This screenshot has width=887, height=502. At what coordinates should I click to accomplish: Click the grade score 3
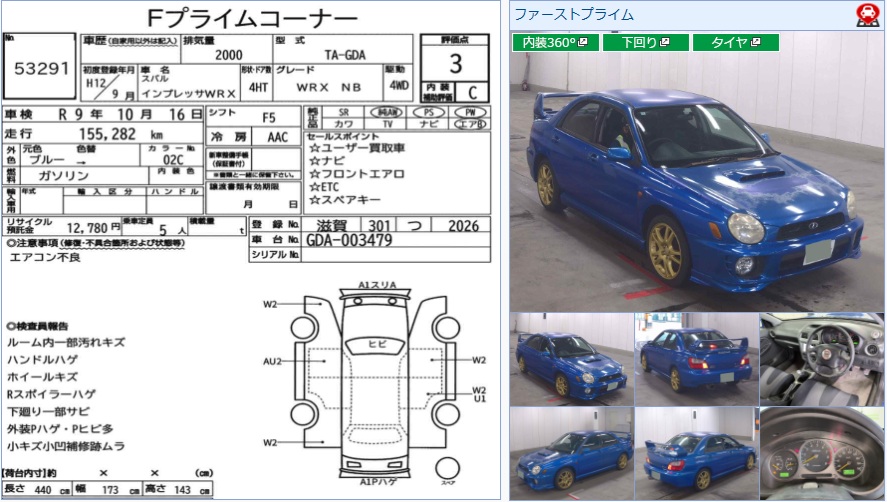[455, 63]
